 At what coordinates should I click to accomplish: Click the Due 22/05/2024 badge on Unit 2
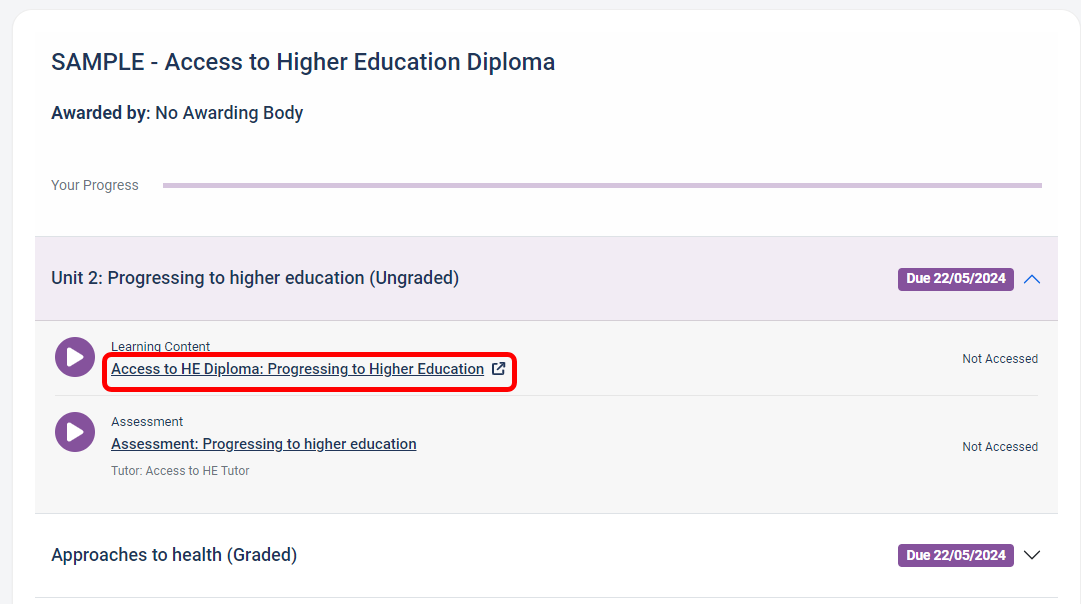pos(956,279)
